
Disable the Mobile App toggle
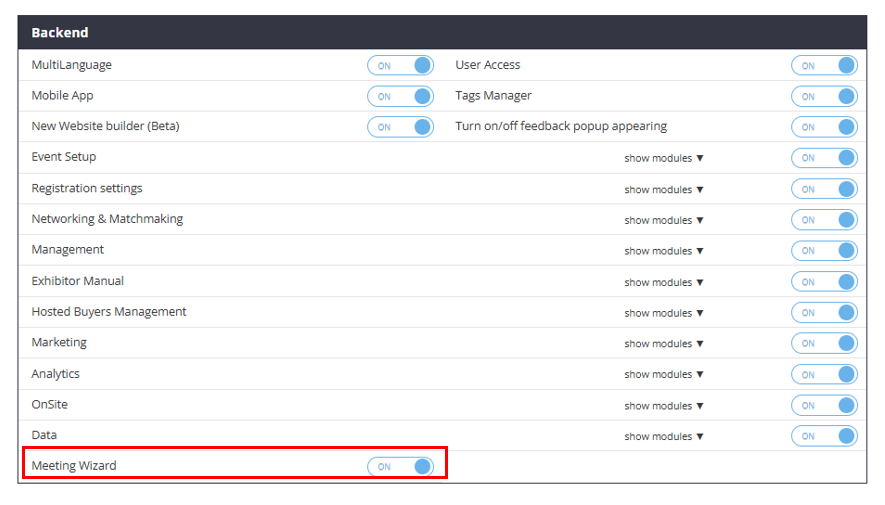(x=400, y=97)
